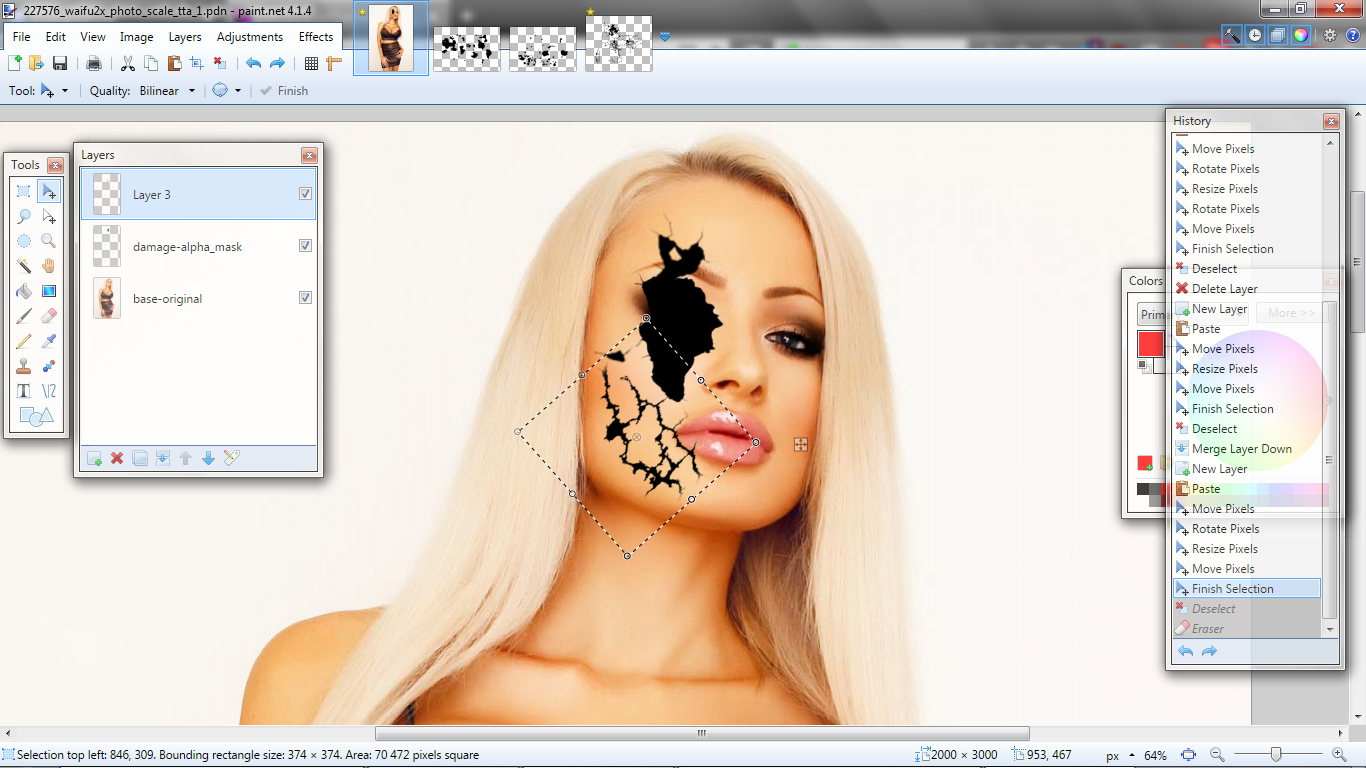Viewport: 1366px width, 768px height.
Task: Toggle the History window icon
Action: pos(1254,35)
